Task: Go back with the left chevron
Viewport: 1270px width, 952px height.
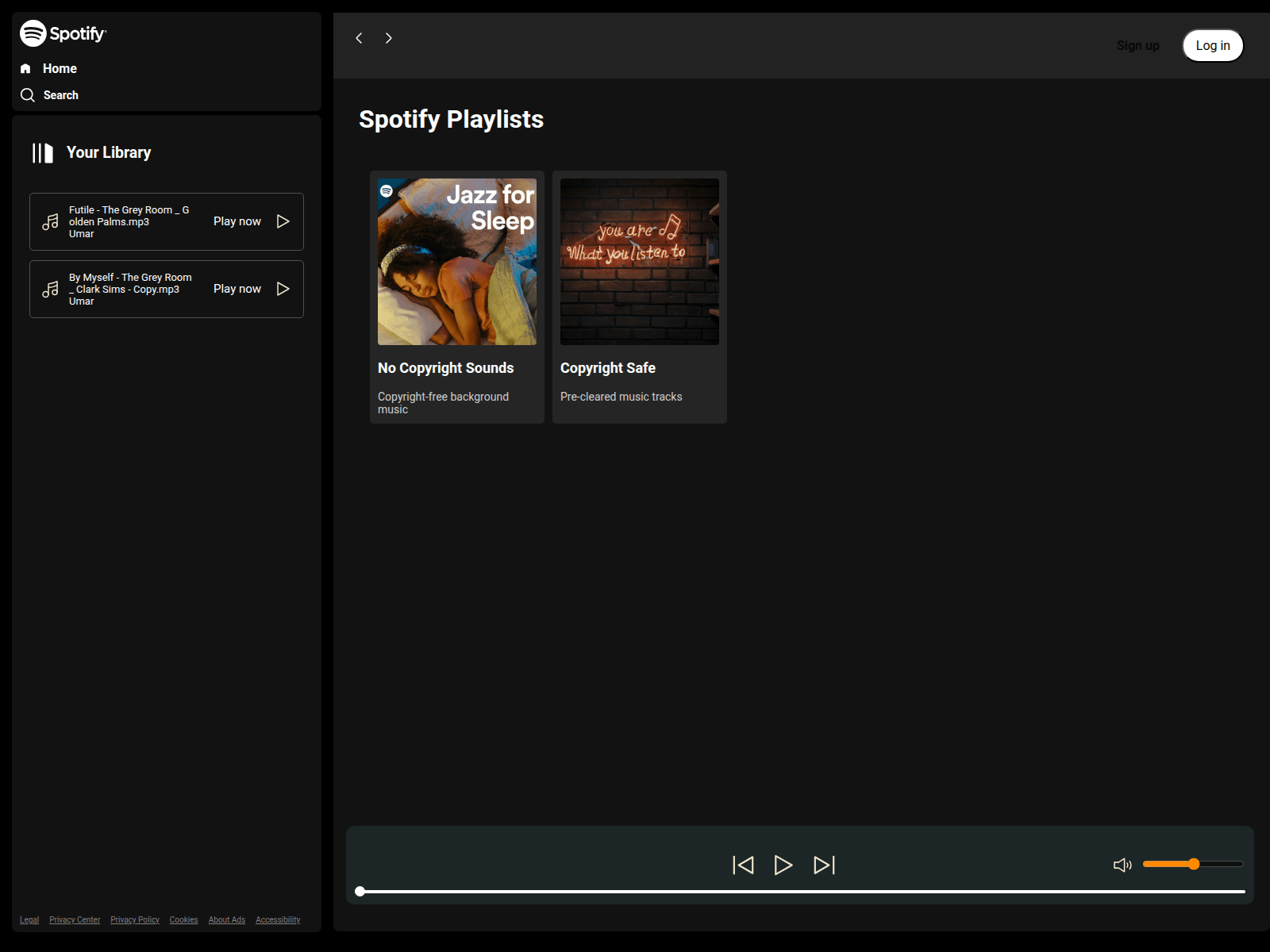Action: coord(359,38)
